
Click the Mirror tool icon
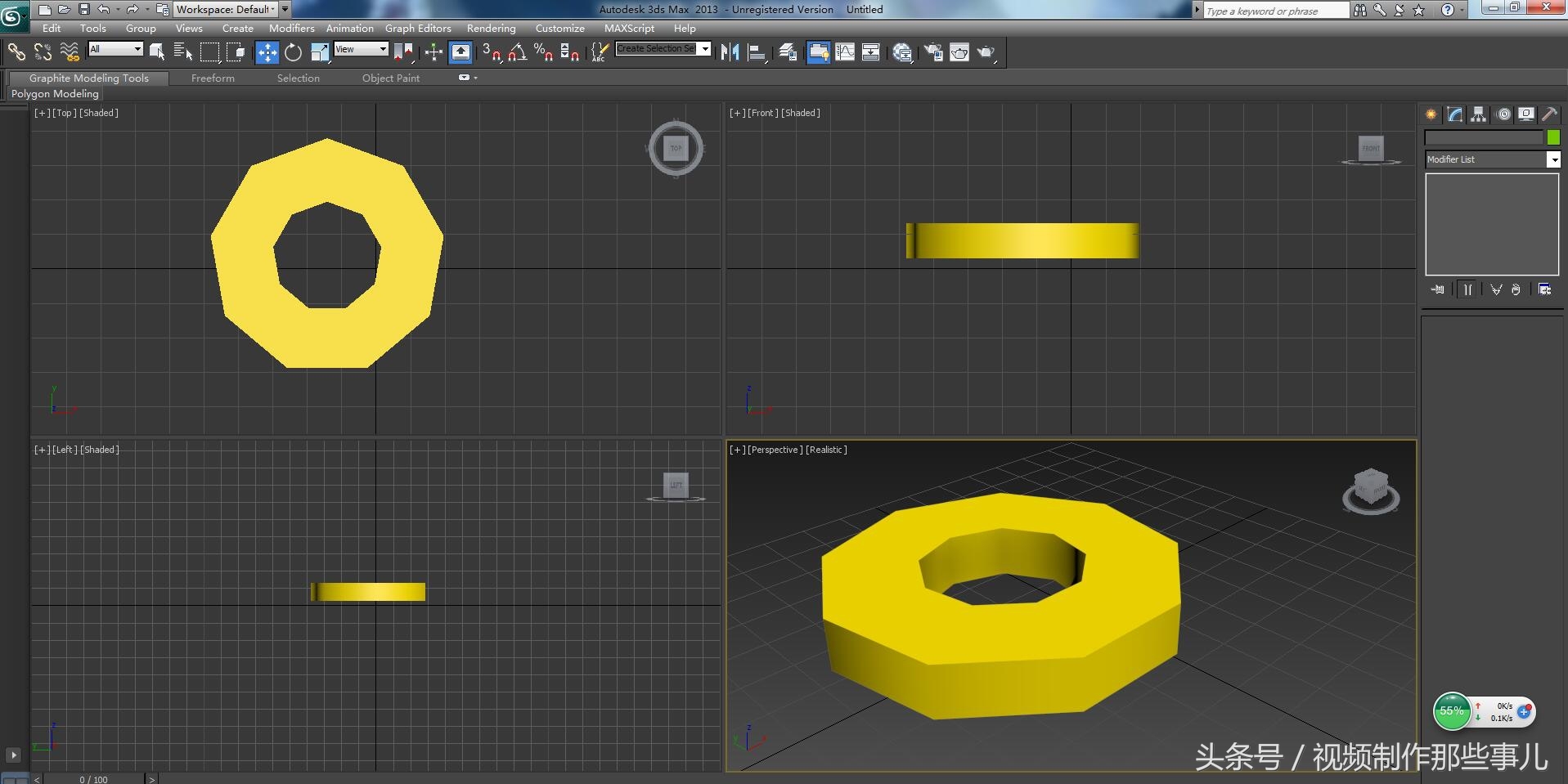[730, 53]
